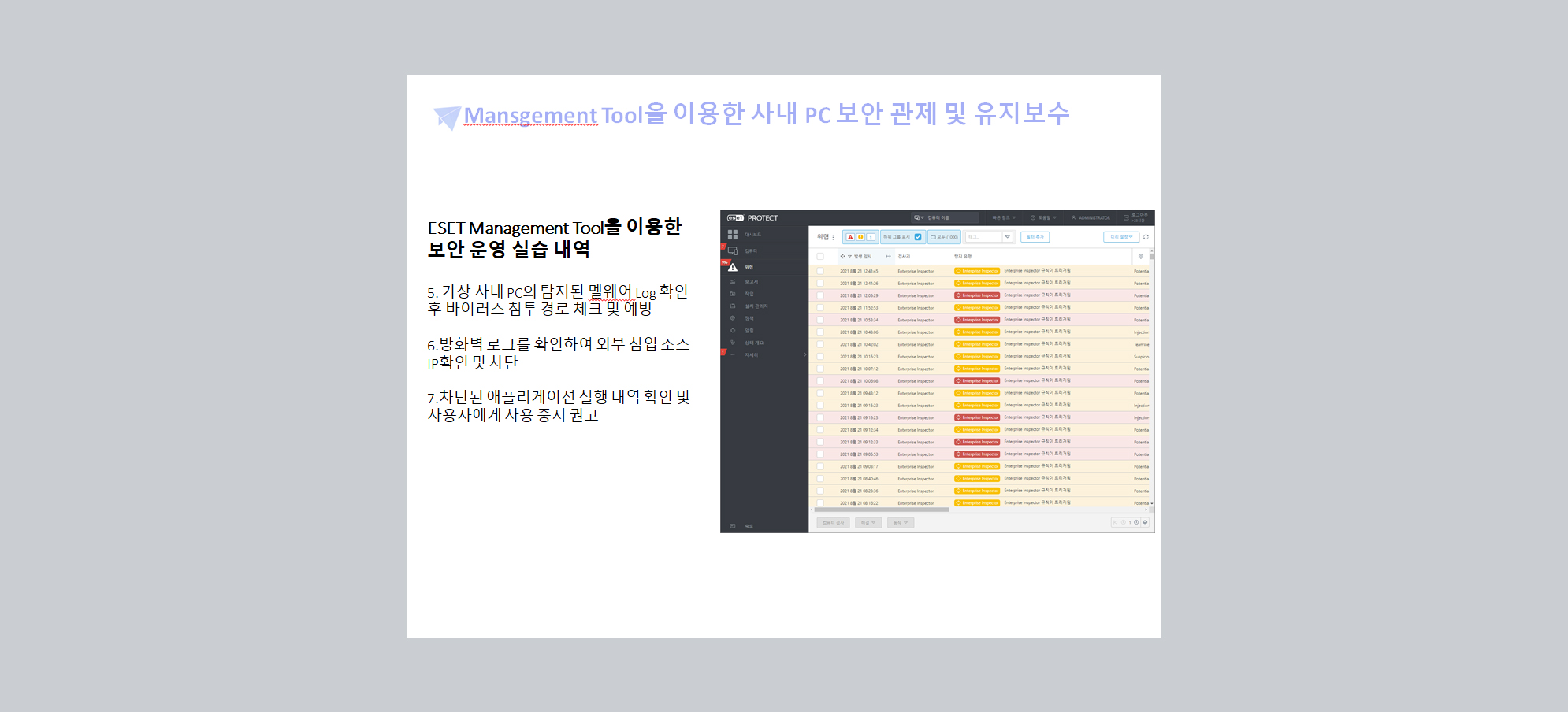Check the row 12:41:45 checkbox
This screenshot has width=1568, height=712.
coord(820,271)
